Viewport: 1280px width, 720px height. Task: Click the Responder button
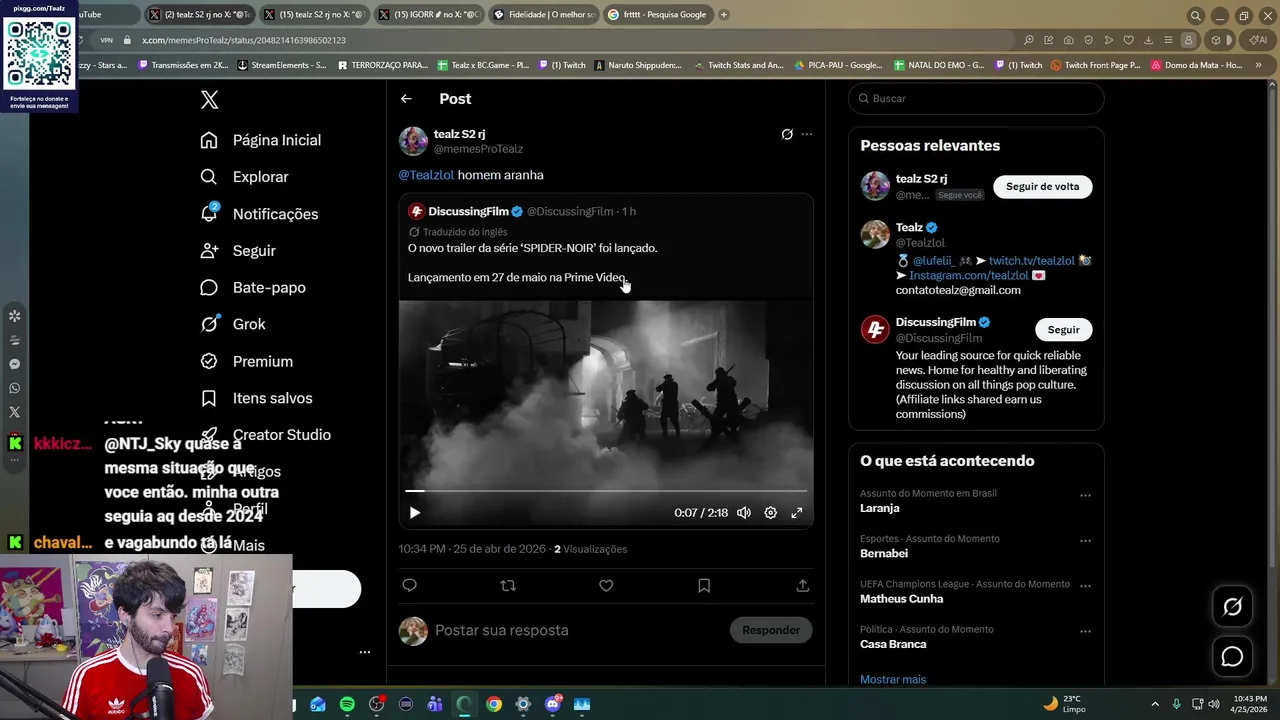(771, 630)
